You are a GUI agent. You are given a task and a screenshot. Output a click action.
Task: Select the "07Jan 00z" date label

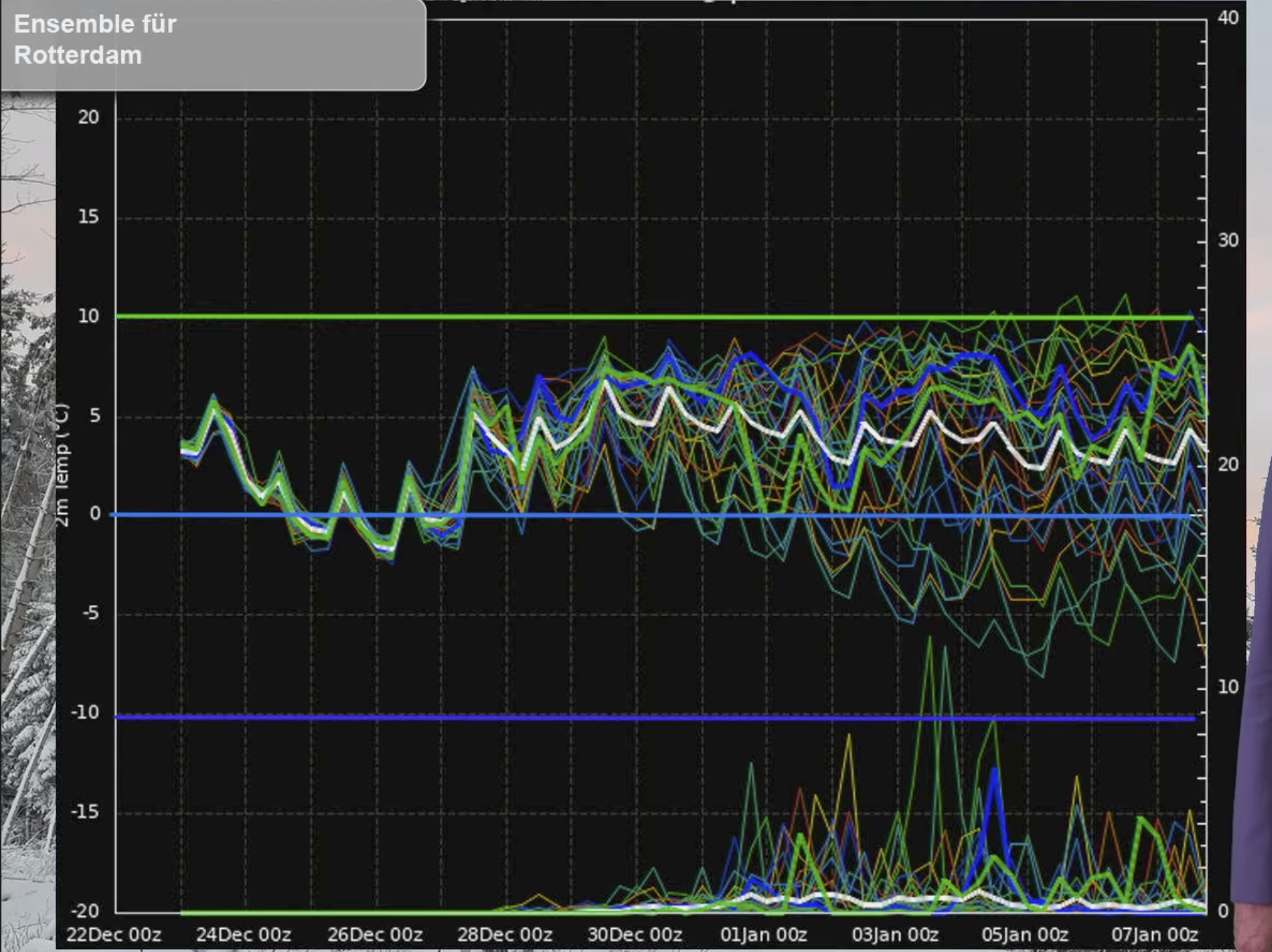tap(1155, 934)
